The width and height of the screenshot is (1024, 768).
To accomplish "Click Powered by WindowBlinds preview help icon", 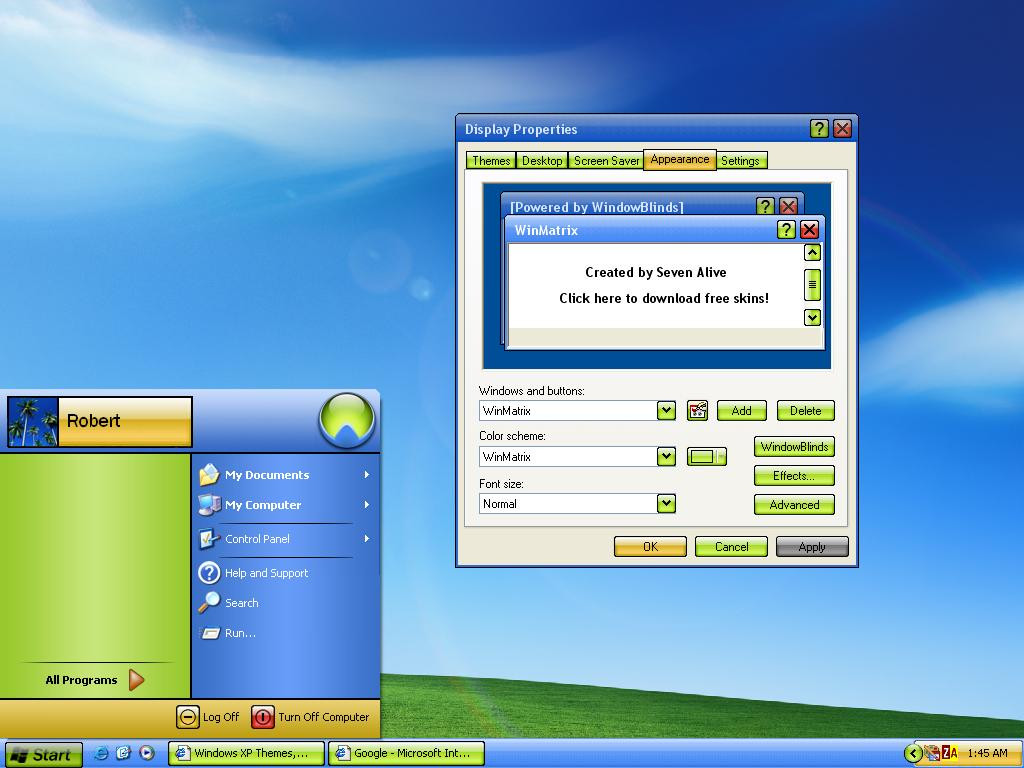I will click(x=765, y=206).
